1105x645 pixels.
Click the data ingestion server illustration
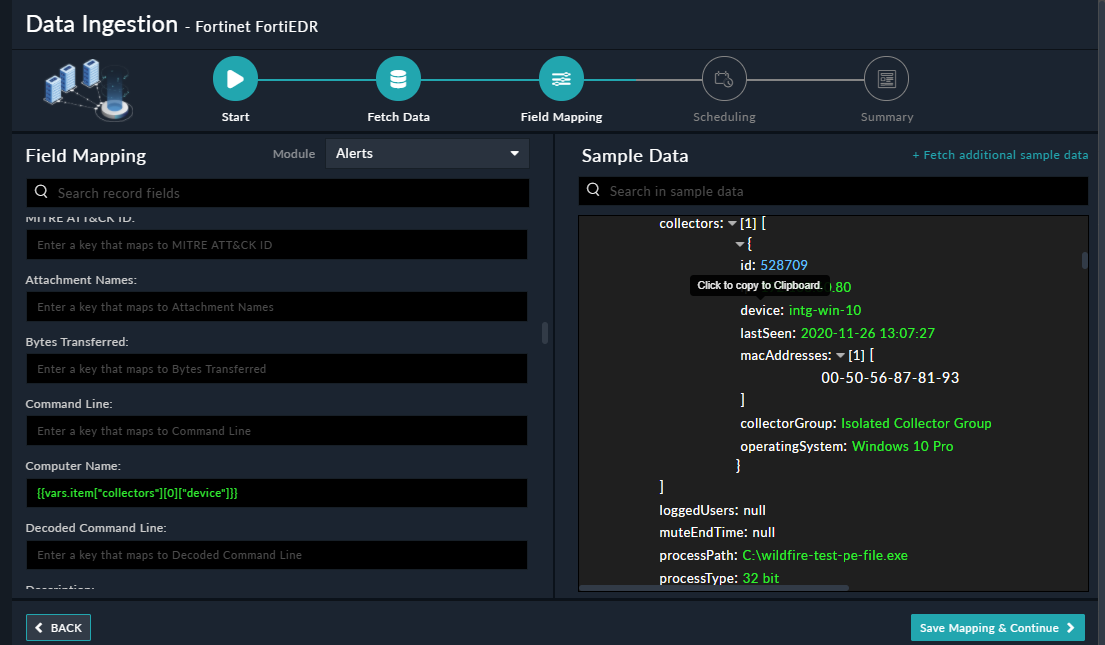click(x=88, y=88)
